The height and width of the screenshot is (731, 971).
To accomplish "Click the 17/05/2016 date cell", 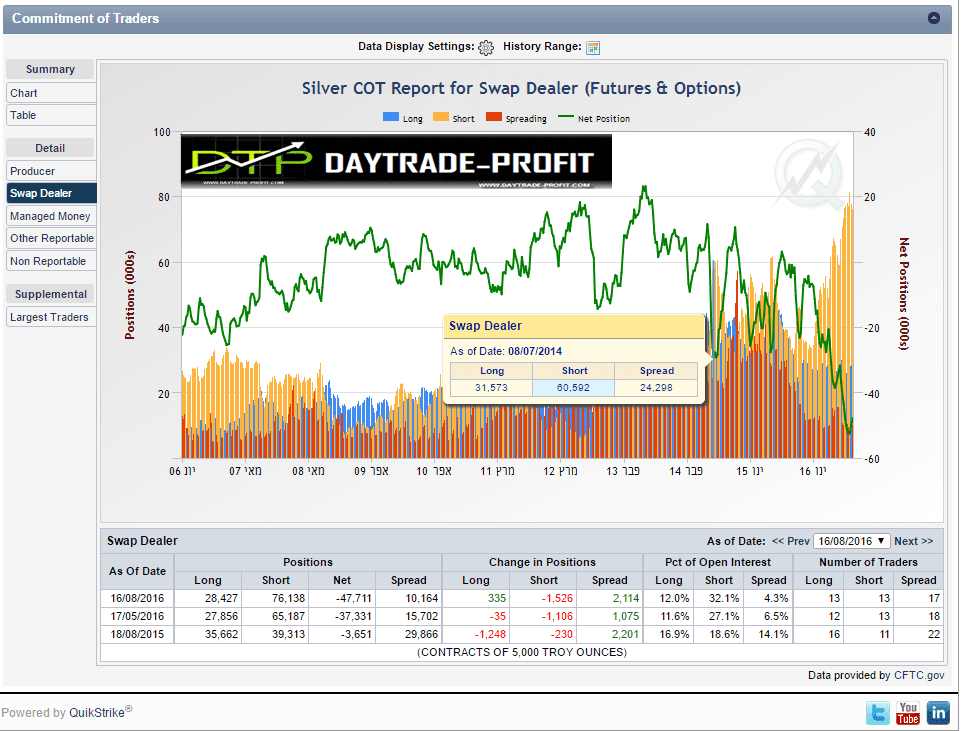I will pos(137,616).
